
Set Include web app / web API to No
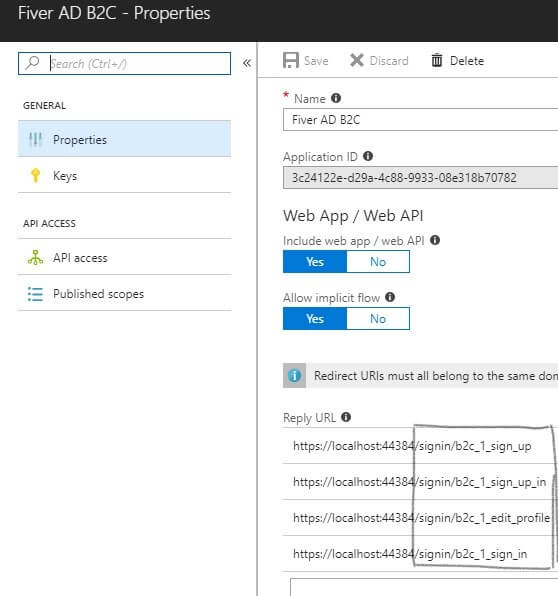click(378, 262)
